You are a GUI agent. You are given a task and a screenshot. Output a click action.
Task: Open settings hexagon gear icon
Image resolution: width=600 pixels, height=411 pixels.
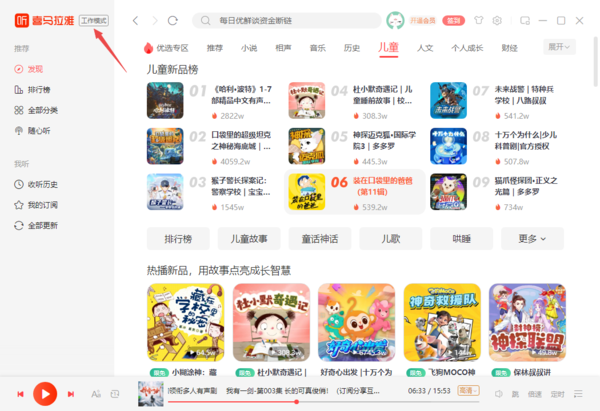(x=497, y=20)
